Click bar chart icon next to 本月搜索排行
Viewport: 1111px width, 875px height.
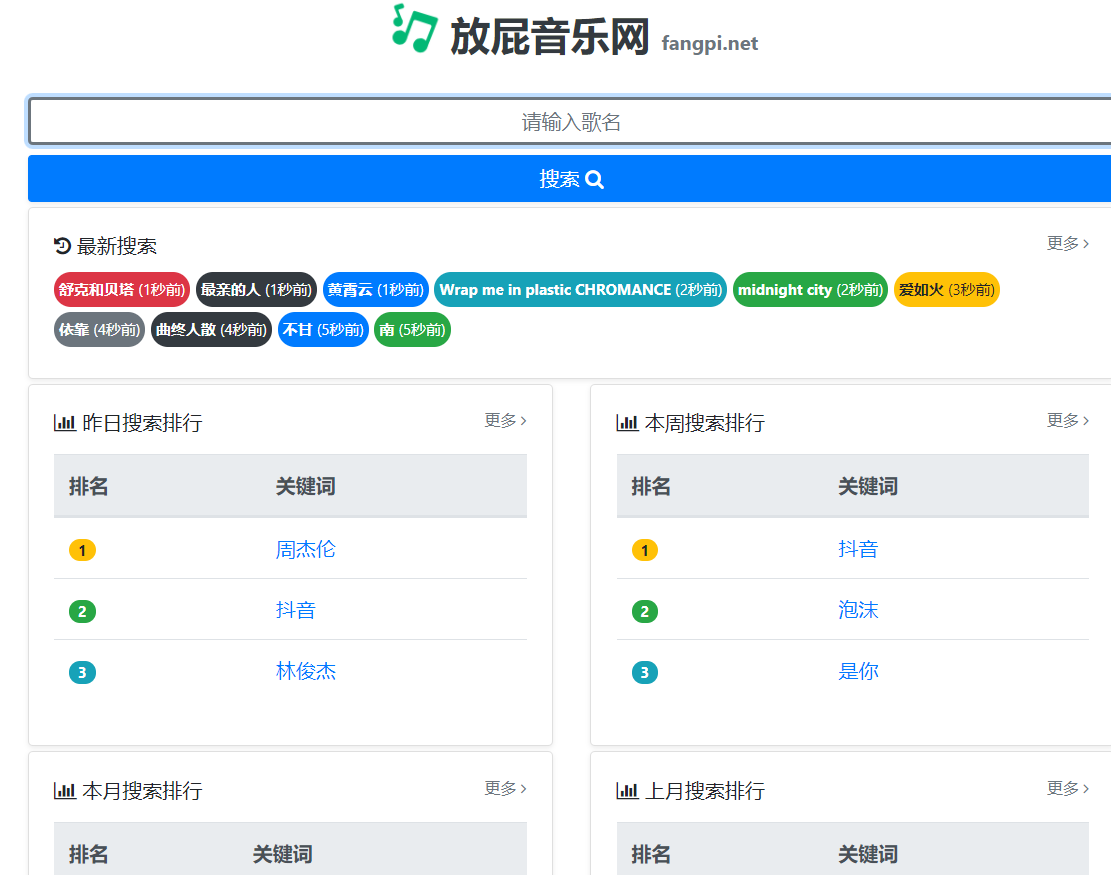pyautogui.click(x=65, y=791)
